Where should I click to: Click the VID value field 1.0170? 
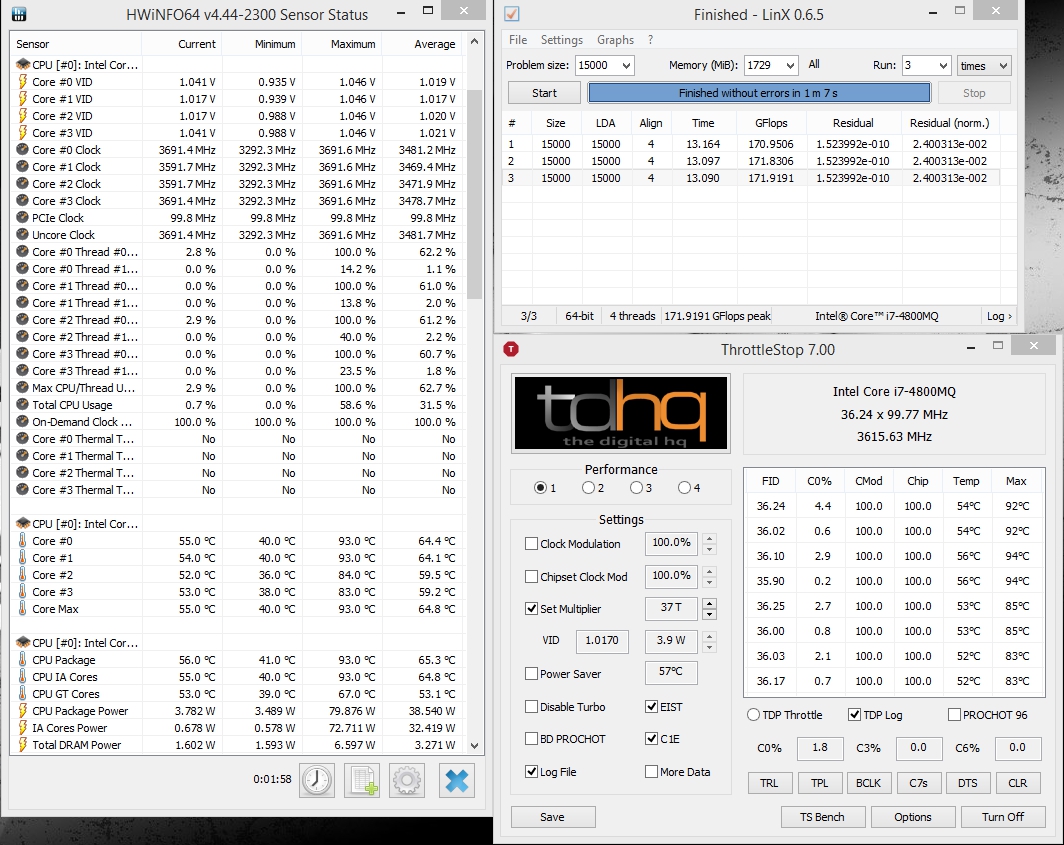coord(601,640)
